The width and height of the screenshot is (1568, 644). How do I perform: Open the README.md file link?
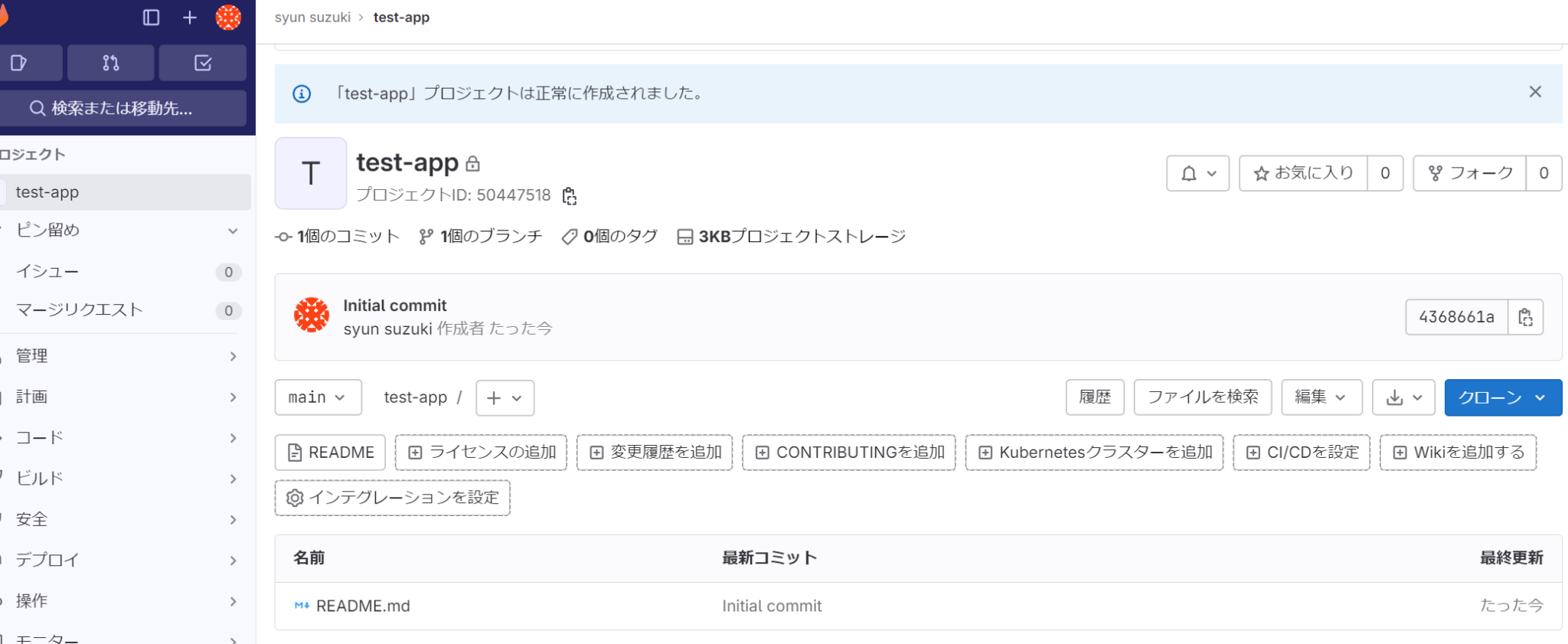363,606
